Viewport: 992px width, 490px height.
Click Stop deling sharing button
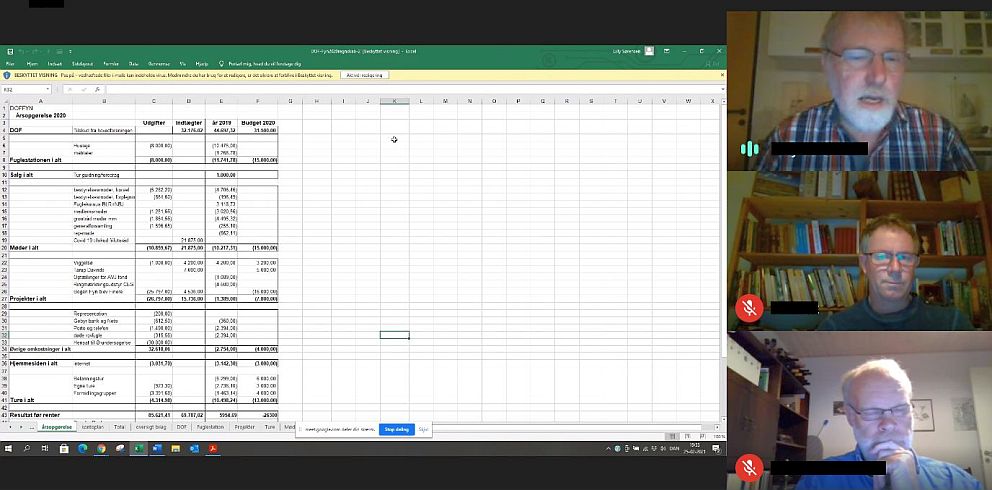tap(397, 429)
